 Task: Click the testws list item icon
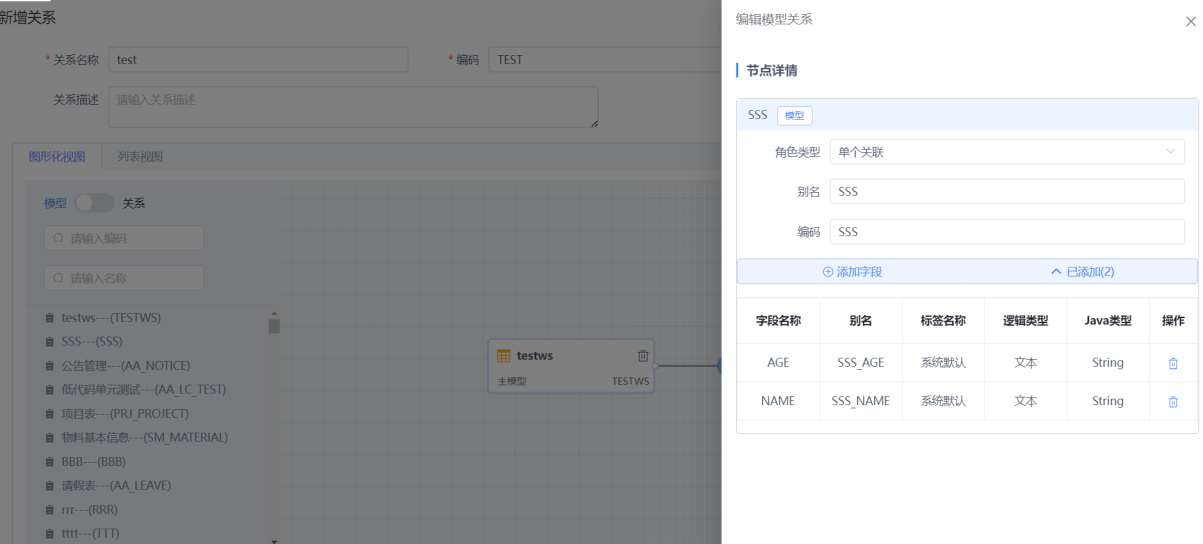coord(49,318)
